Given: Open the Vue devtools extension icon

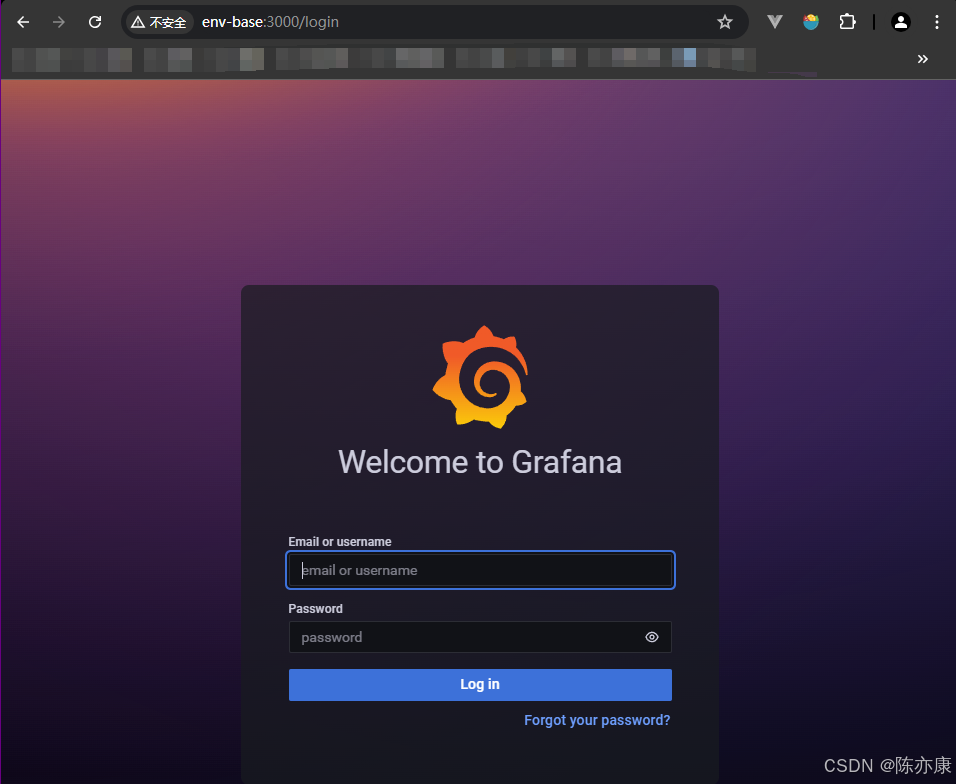Looking at the screenshot, I should (774, 23).
